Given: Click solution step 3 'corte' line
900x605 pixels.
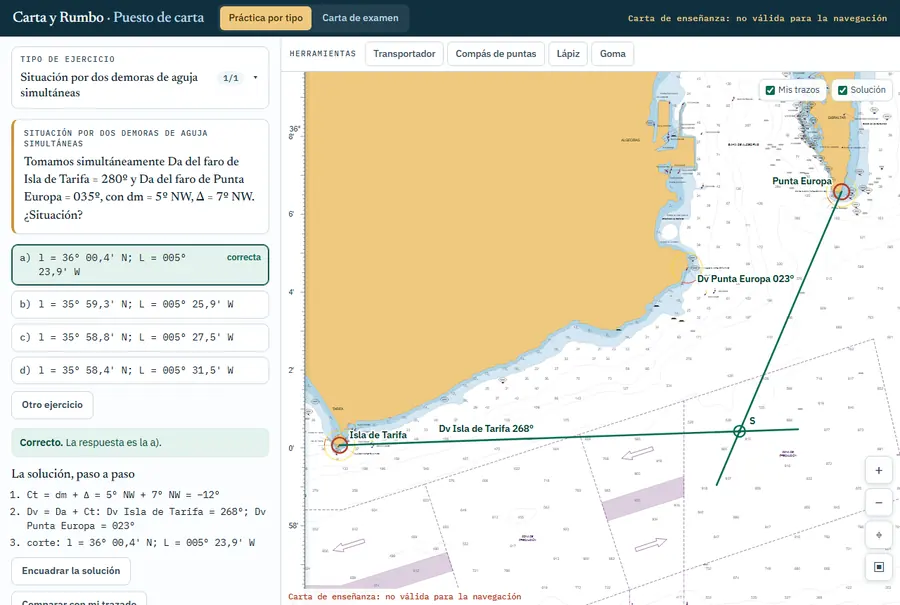Looking at the screenshot, I should pos(141,542).
